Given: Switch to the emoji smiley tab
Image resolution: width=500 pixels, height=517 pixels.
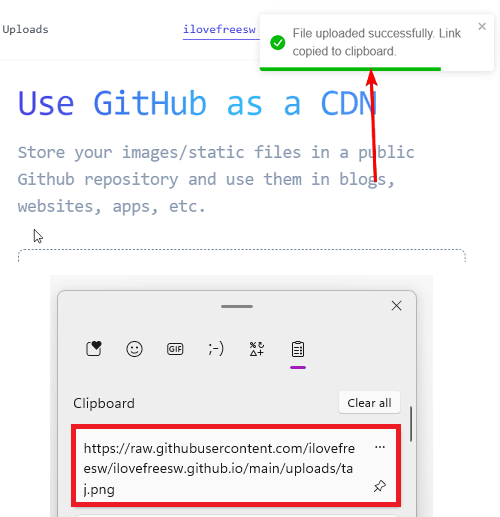Looking at the screenshot, I should 134,349.
